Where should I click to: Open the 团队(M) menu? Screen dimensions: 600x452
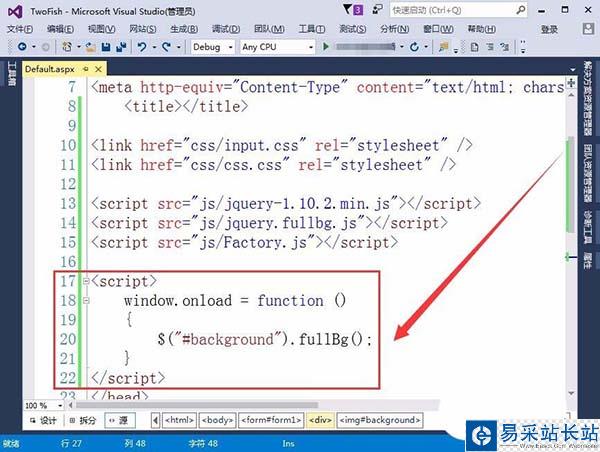[269, 29]
